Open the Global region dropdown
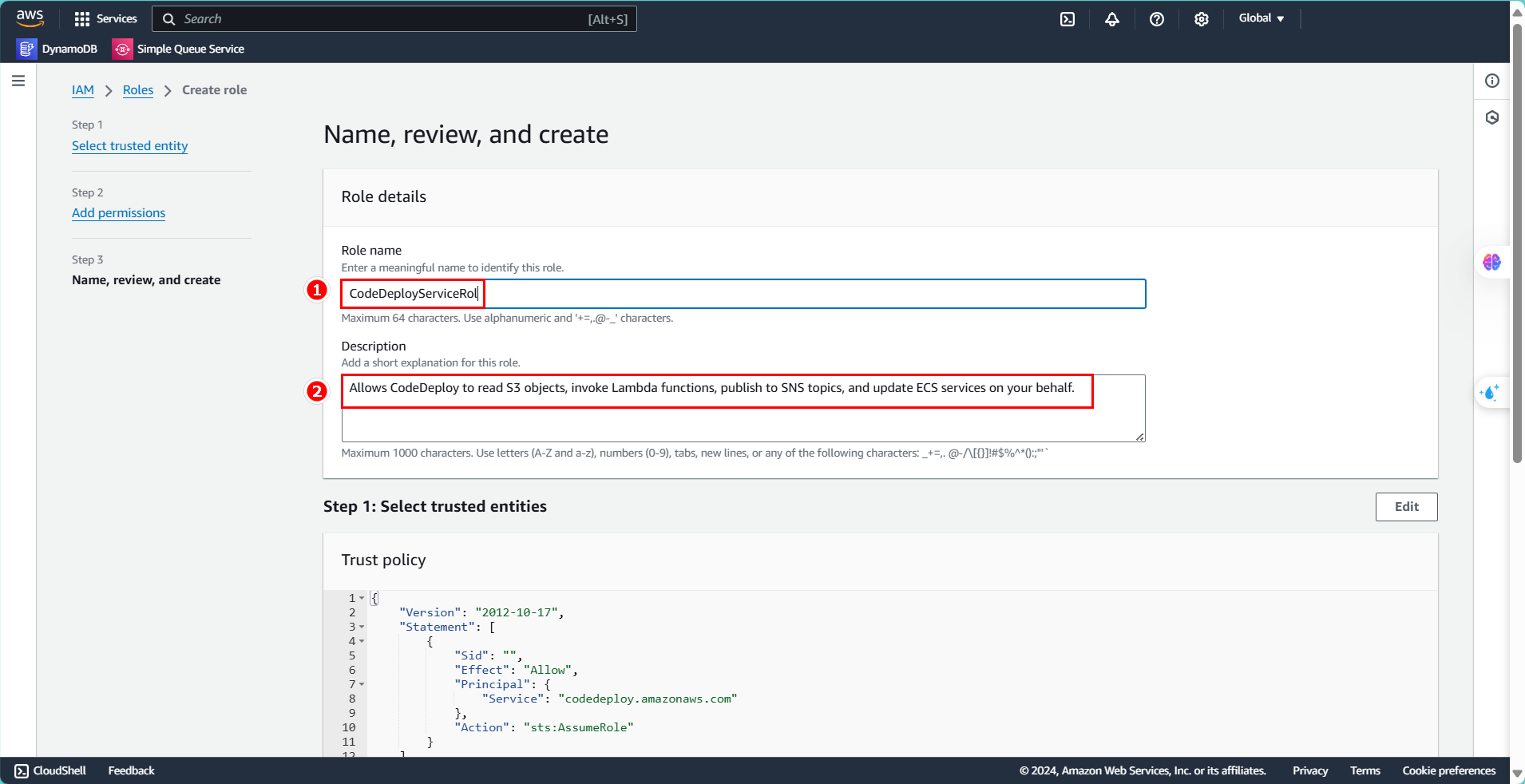The width and height of the screenshot is (1525, 784). (x=1262, y=18)
